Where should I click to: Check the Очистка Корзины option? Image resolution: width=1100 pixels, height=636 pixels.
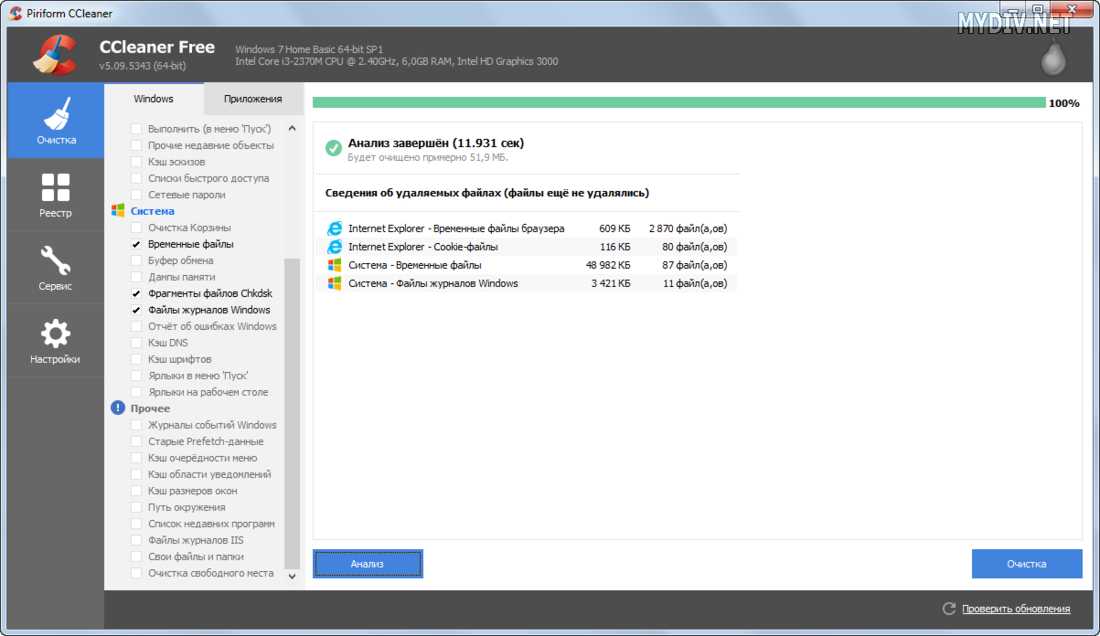tap(136, 228)
